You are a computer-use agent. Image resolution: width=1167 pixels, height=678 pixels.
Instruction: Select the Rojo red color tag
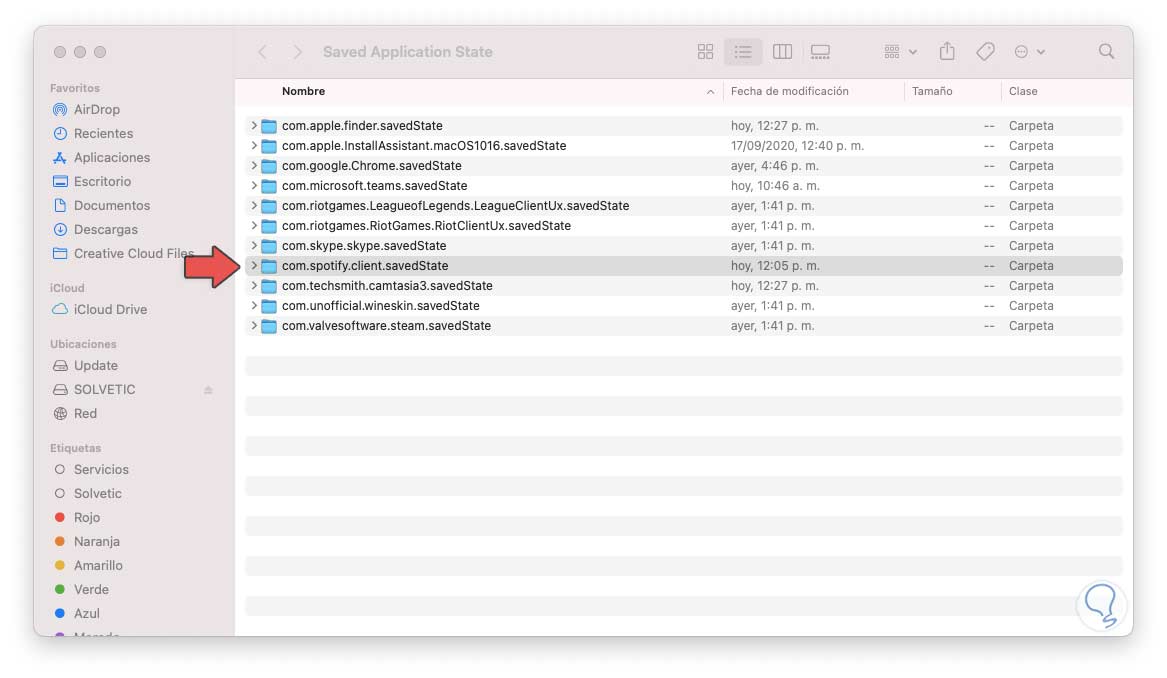(90, 517)
